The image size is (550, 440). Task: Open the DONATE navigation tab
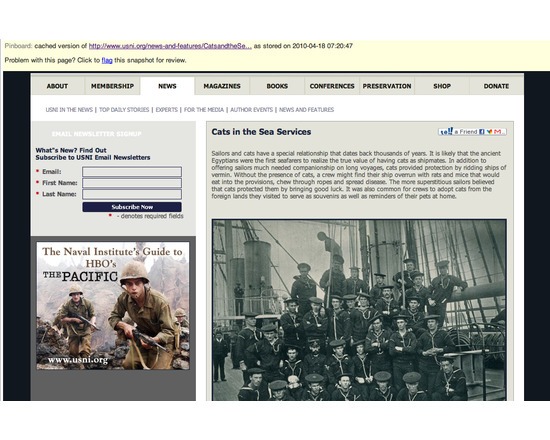click(496, 86)
